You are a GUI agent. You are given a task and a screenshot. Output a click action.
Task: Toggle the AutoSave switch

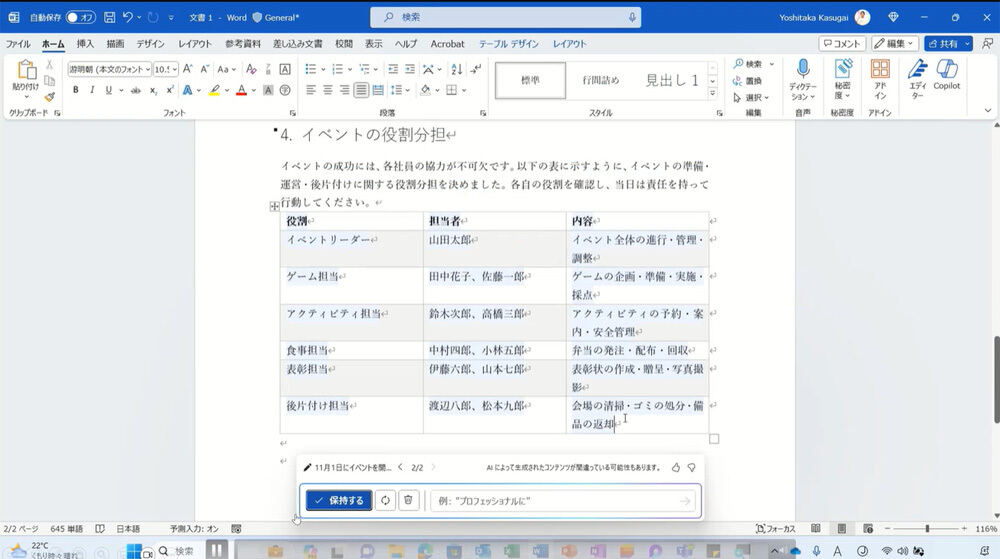click(x=81, y=17)
